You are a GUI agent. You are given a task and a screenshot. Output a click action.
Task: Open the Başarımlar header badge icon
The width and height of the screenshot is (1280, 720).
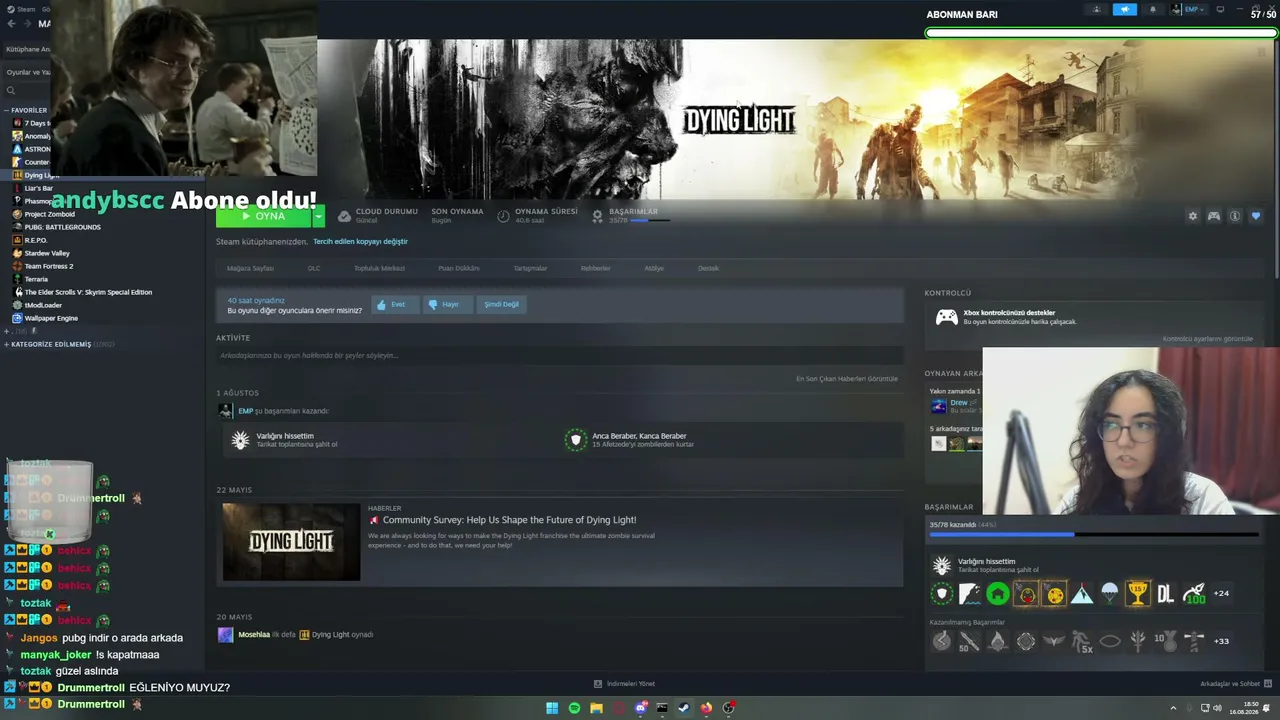coord(598,216)
